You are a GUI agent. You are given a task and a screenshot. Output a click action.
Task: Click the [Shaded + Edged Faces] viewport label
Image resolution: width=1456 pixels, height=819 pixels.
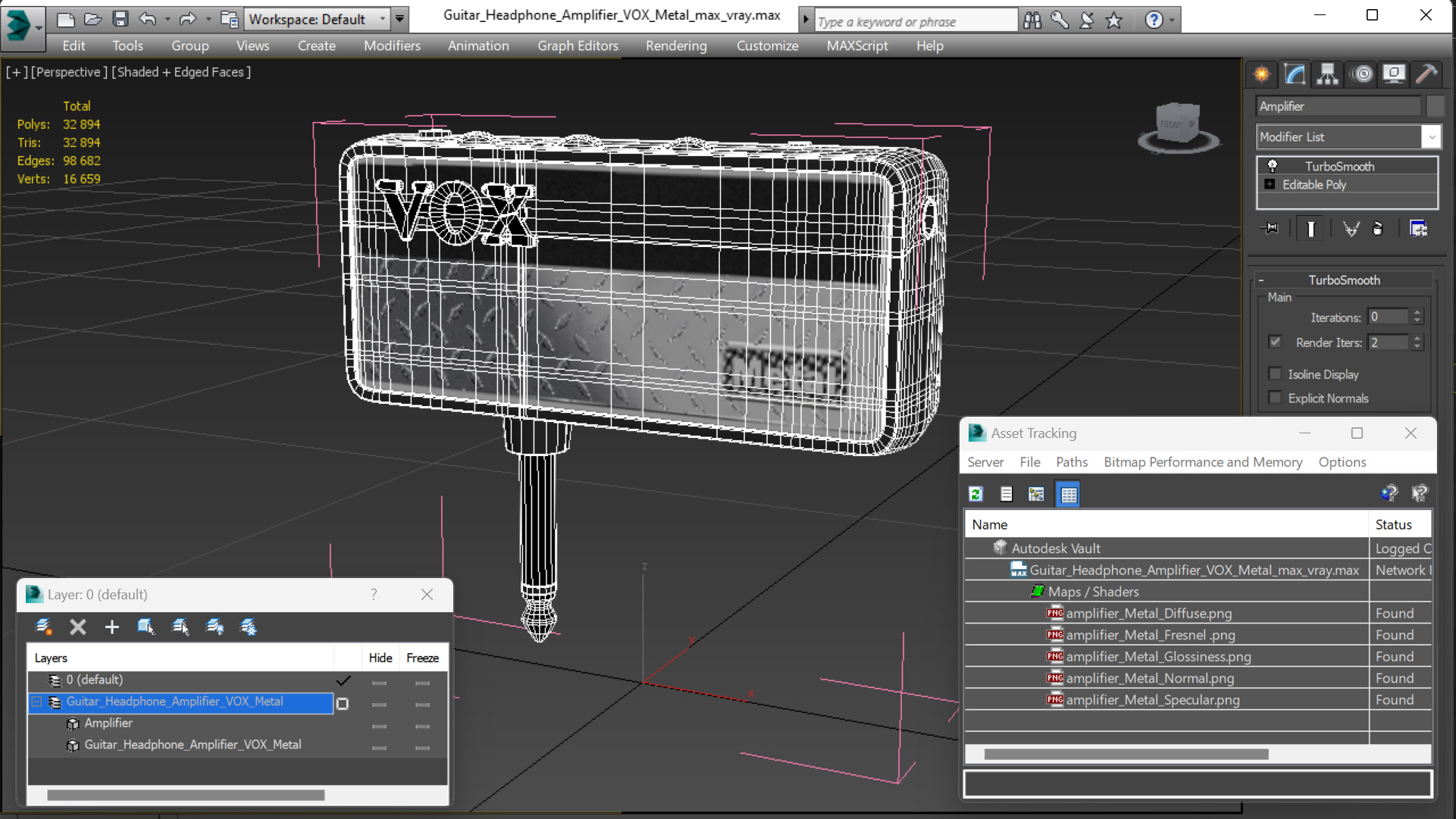(181, 72)
